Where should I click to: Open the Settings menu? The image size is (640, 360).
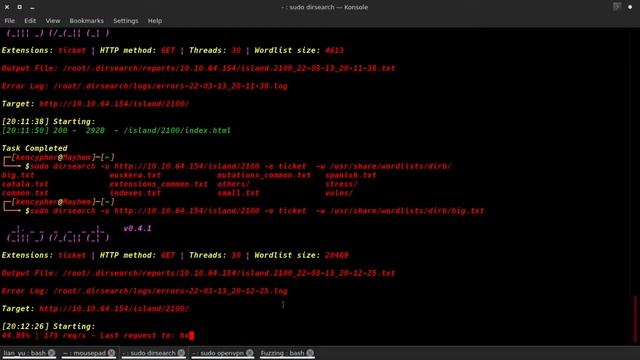click(x=126, y=21)
